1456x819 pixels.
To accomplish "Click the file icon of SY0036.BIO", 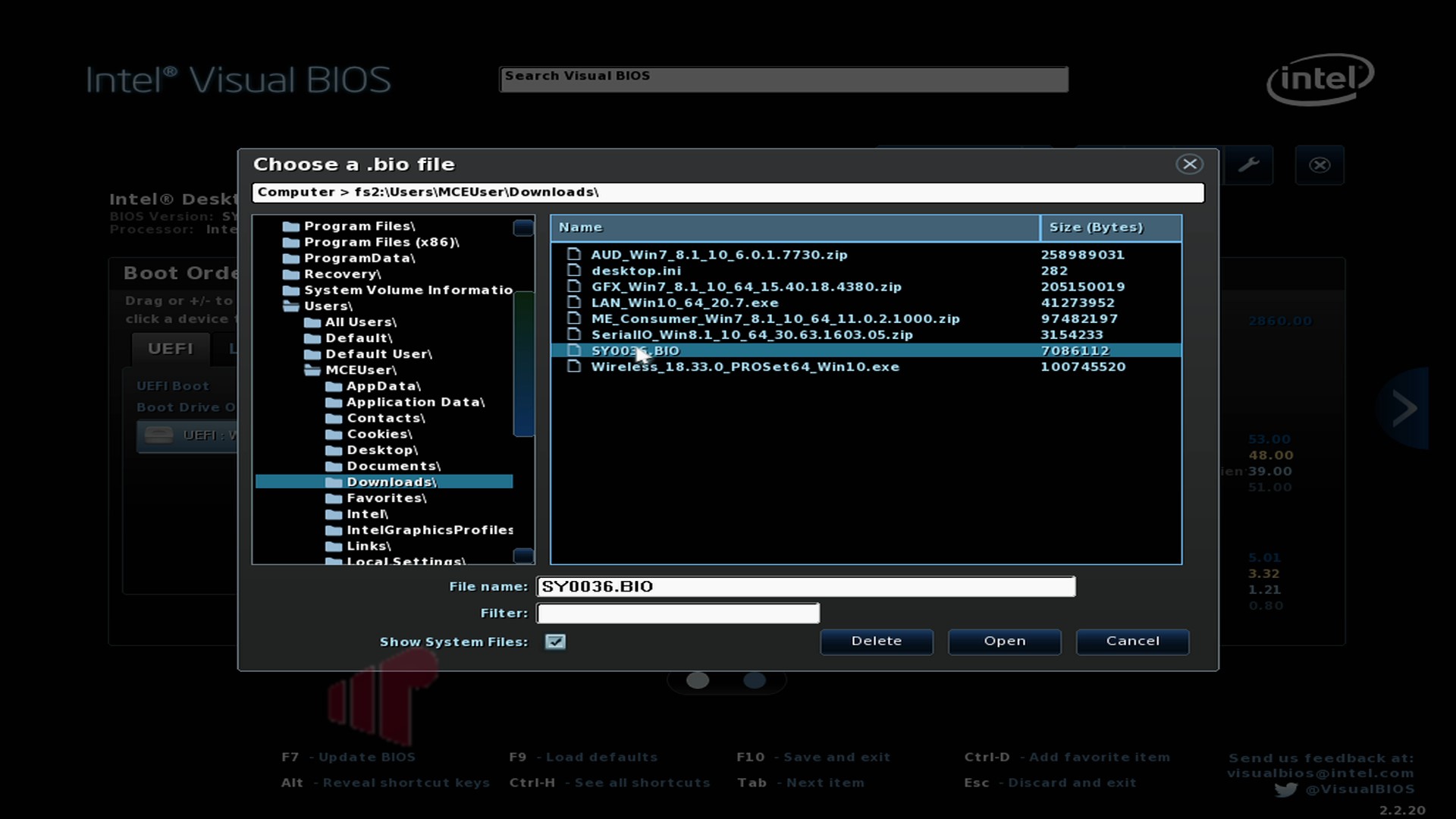I will pos(574,350).
